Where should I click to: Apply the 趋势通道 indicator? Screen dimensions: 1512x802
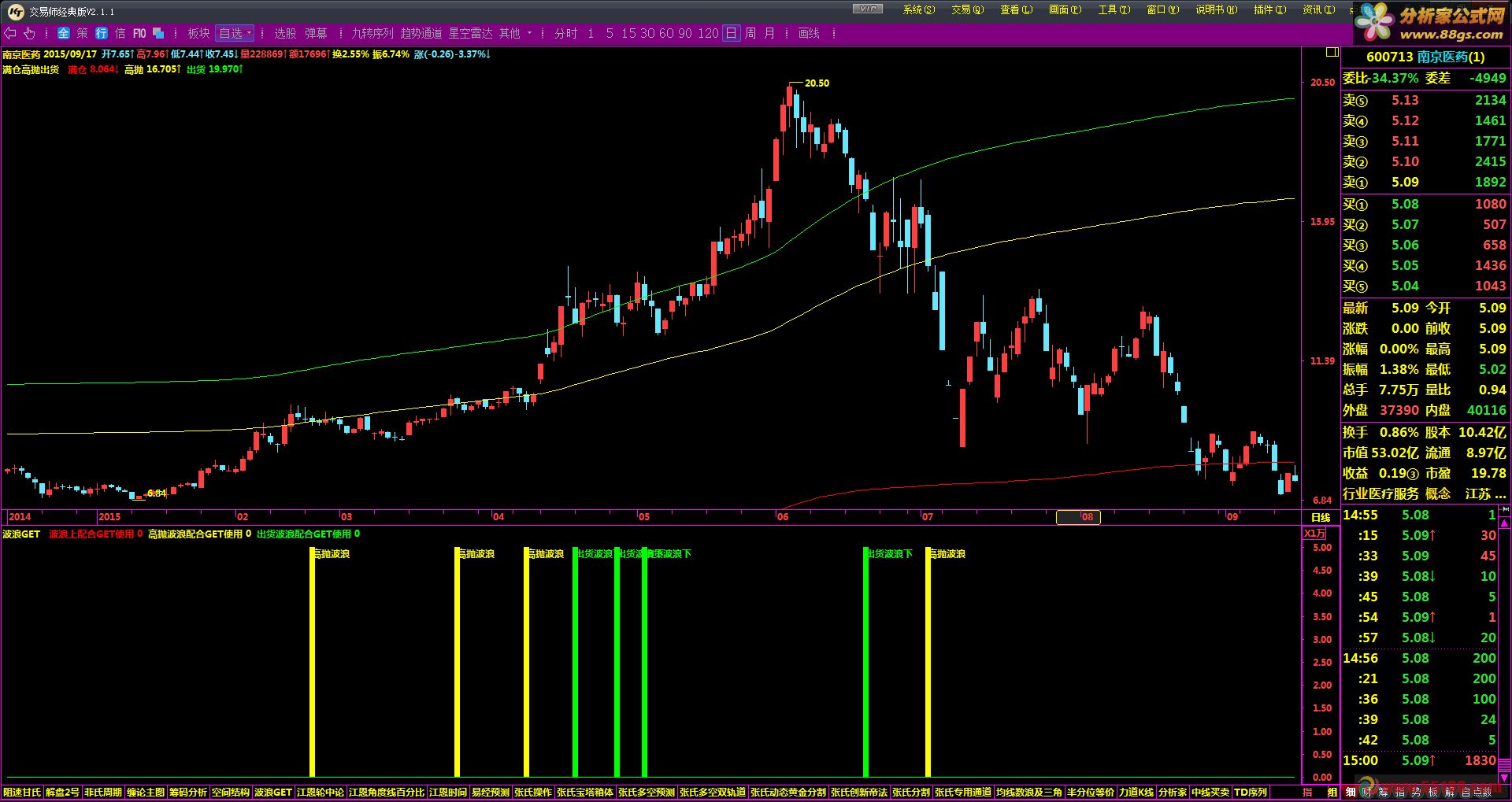pyautogui.click(x=421, y=33)
